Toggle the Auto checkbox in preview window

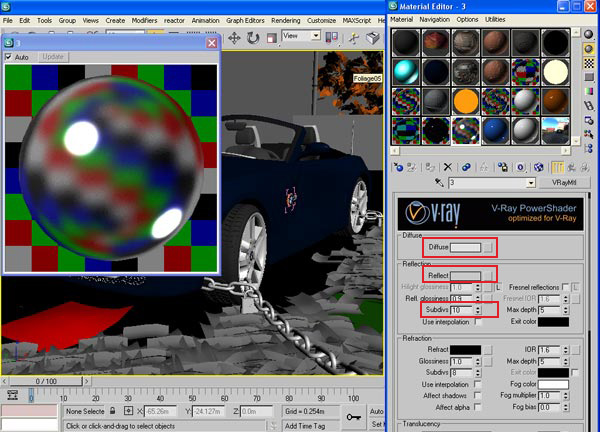tap(10, 57)
